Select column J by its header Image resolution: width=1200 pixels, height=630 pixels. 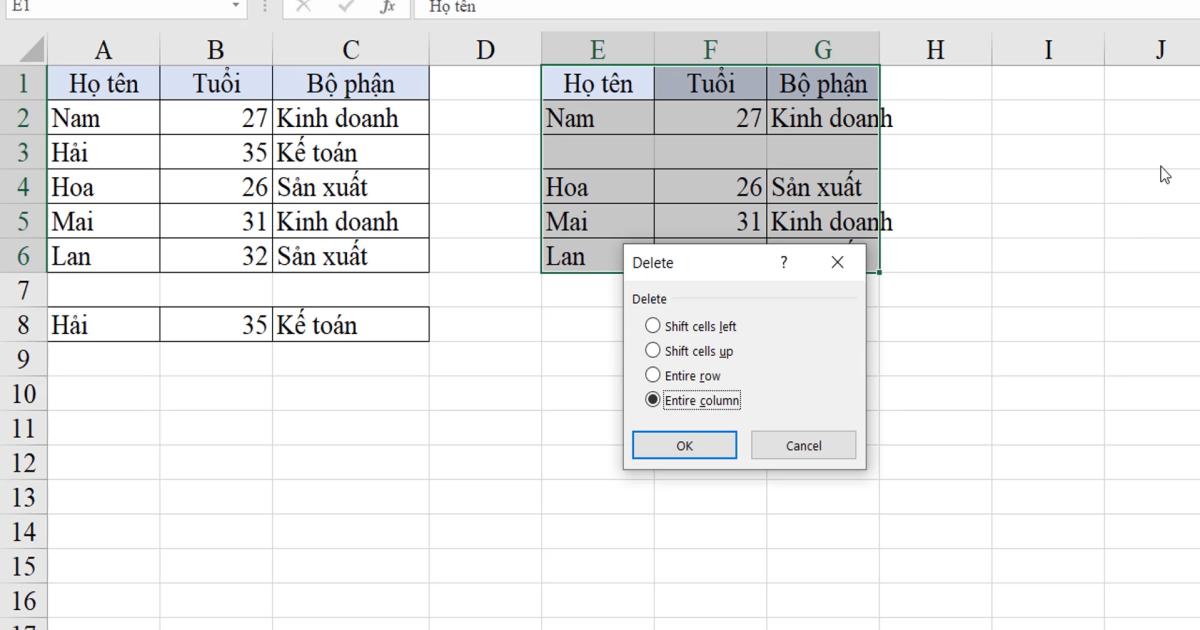point(1161,47)
